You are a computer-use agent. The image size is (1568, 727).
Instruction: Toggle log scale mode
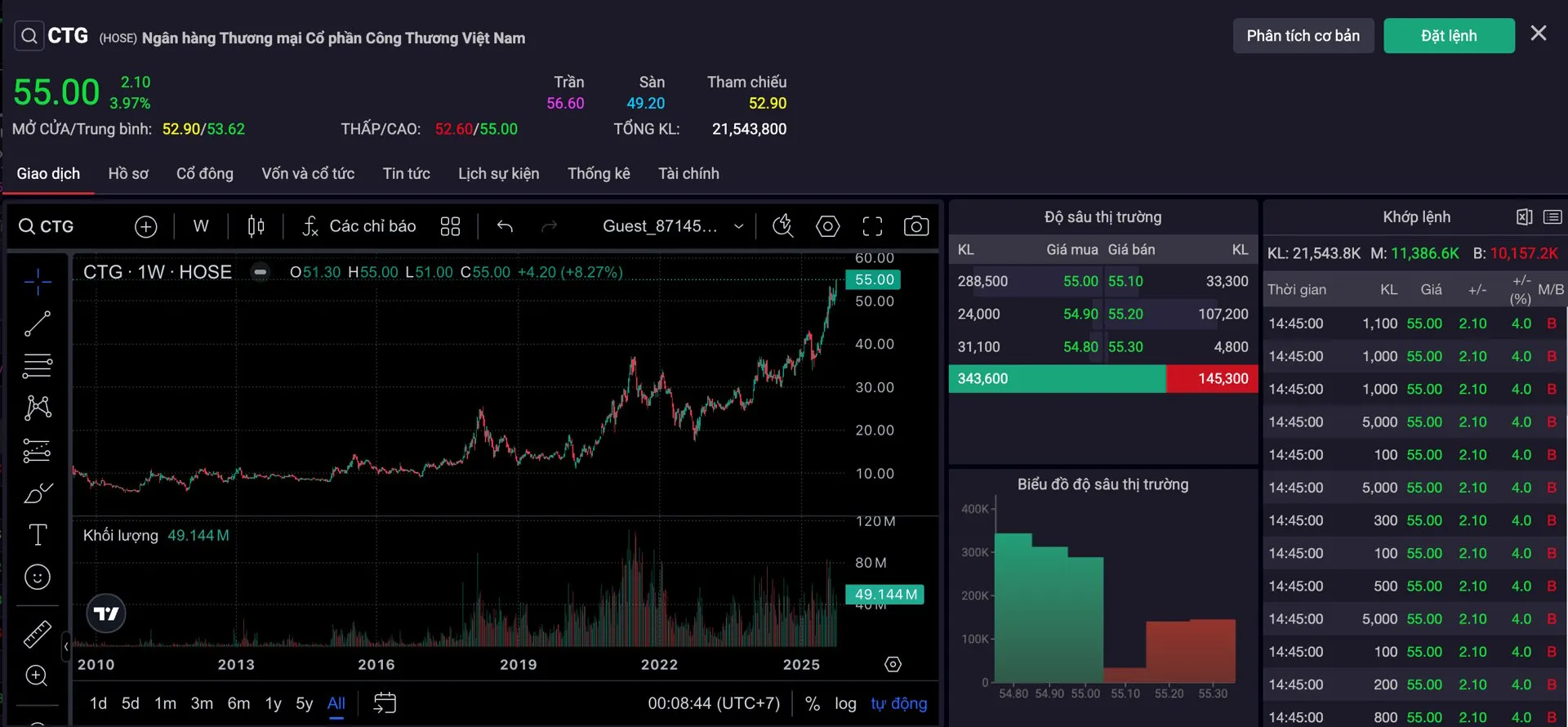click(x=845, y=703)
